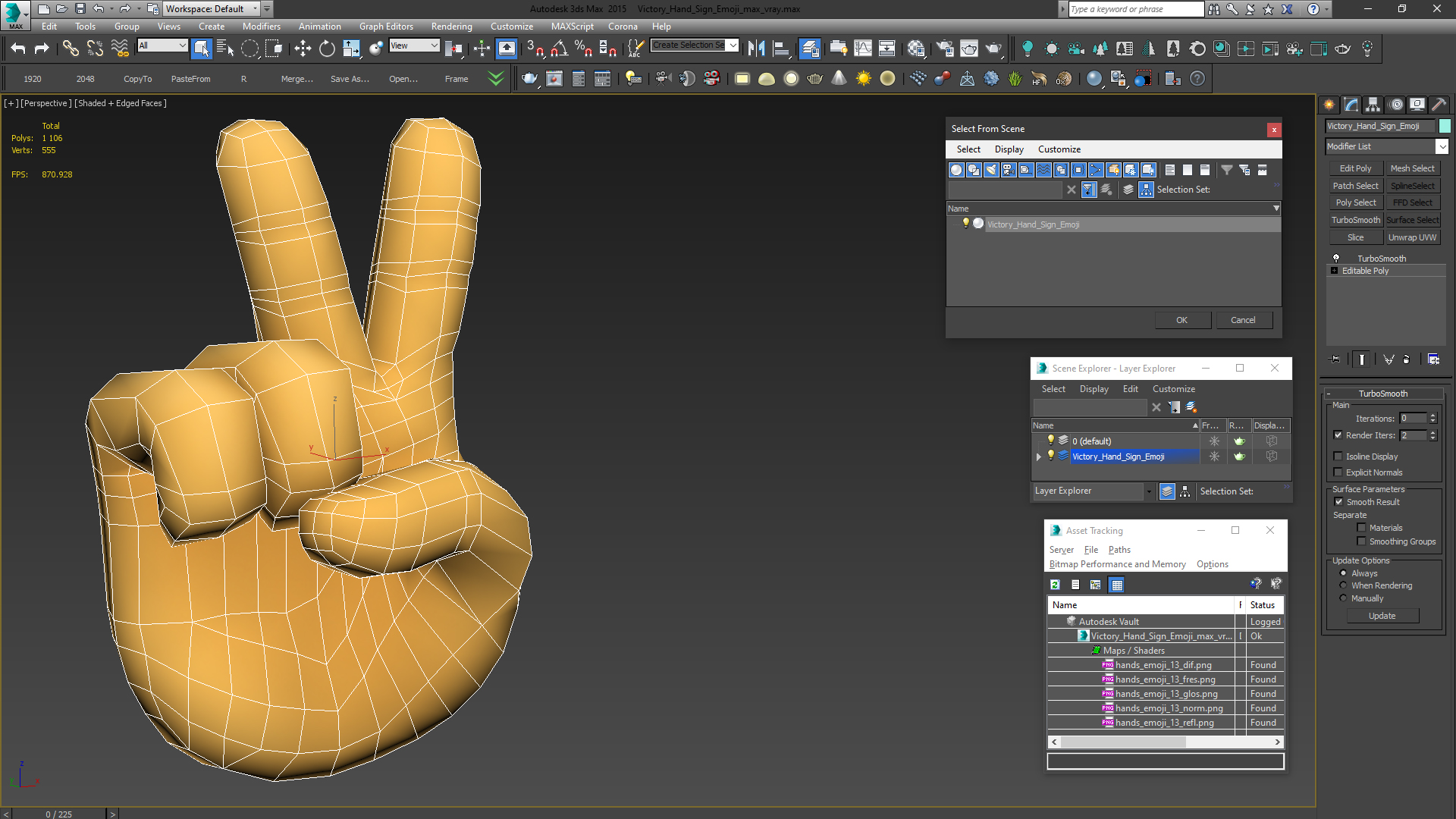This screenshot has width=1456, height=819.
Task: Open the Create command panel tab
Action: [1329, 105]
